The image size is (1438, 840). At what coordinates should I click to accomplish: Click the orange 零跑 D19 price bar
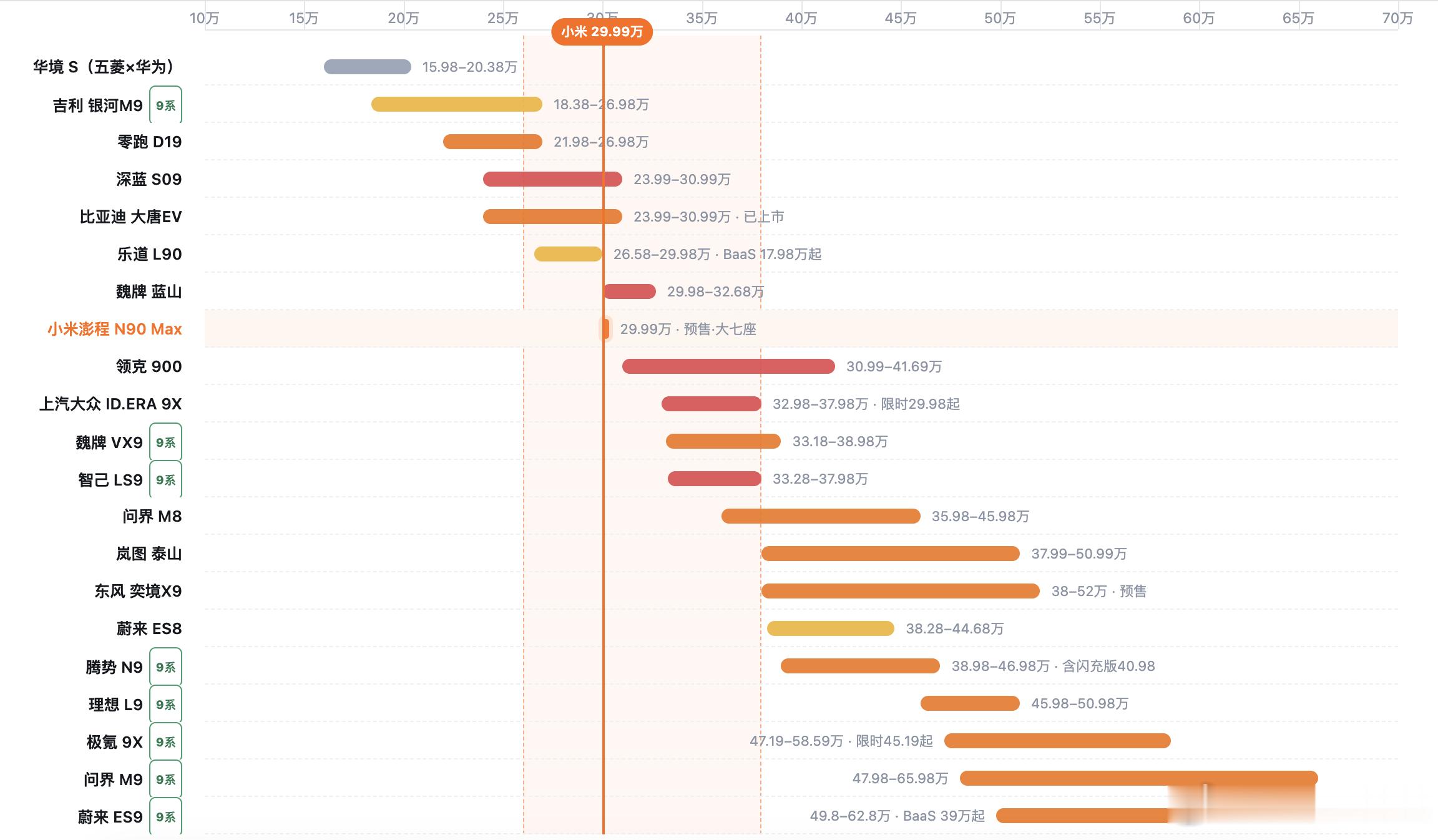pos(492,142)
